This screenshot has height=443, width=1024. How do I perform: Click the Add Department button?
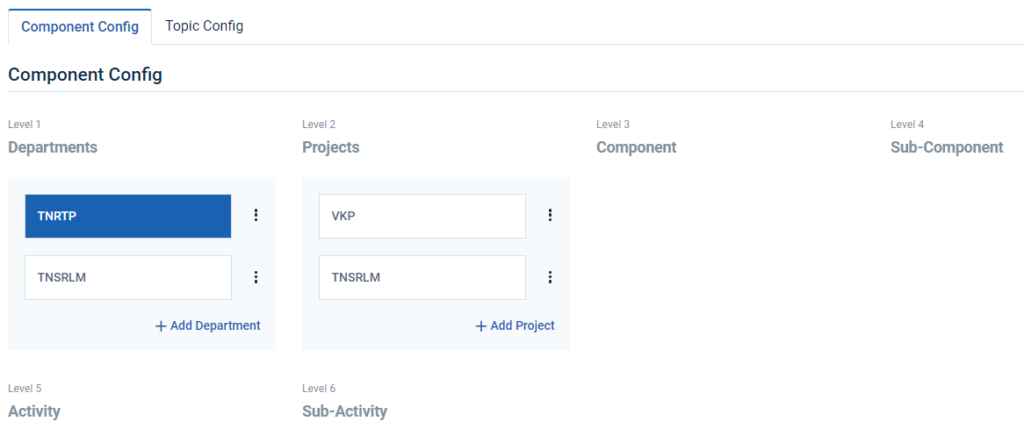tap(208, 326)
